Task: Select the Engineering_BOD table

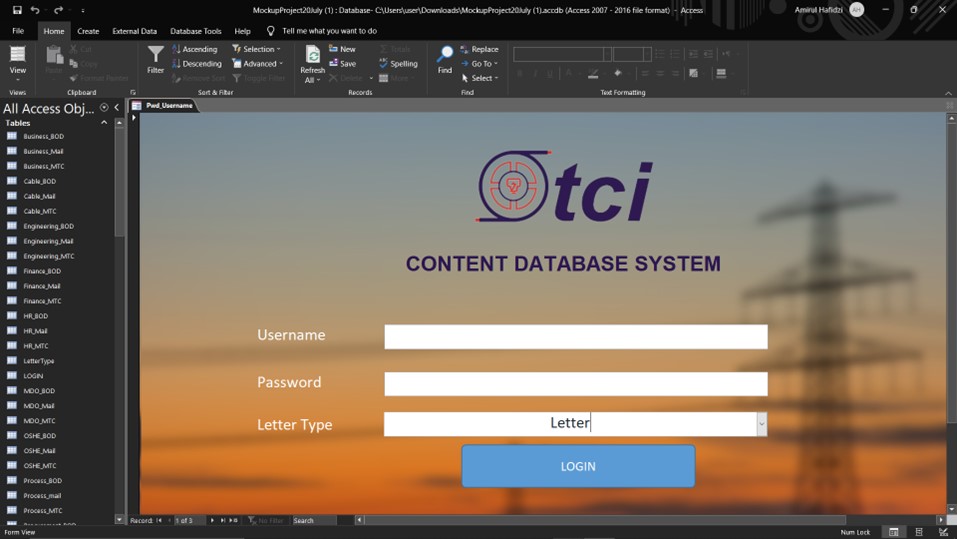Action: tap(48, 226)
